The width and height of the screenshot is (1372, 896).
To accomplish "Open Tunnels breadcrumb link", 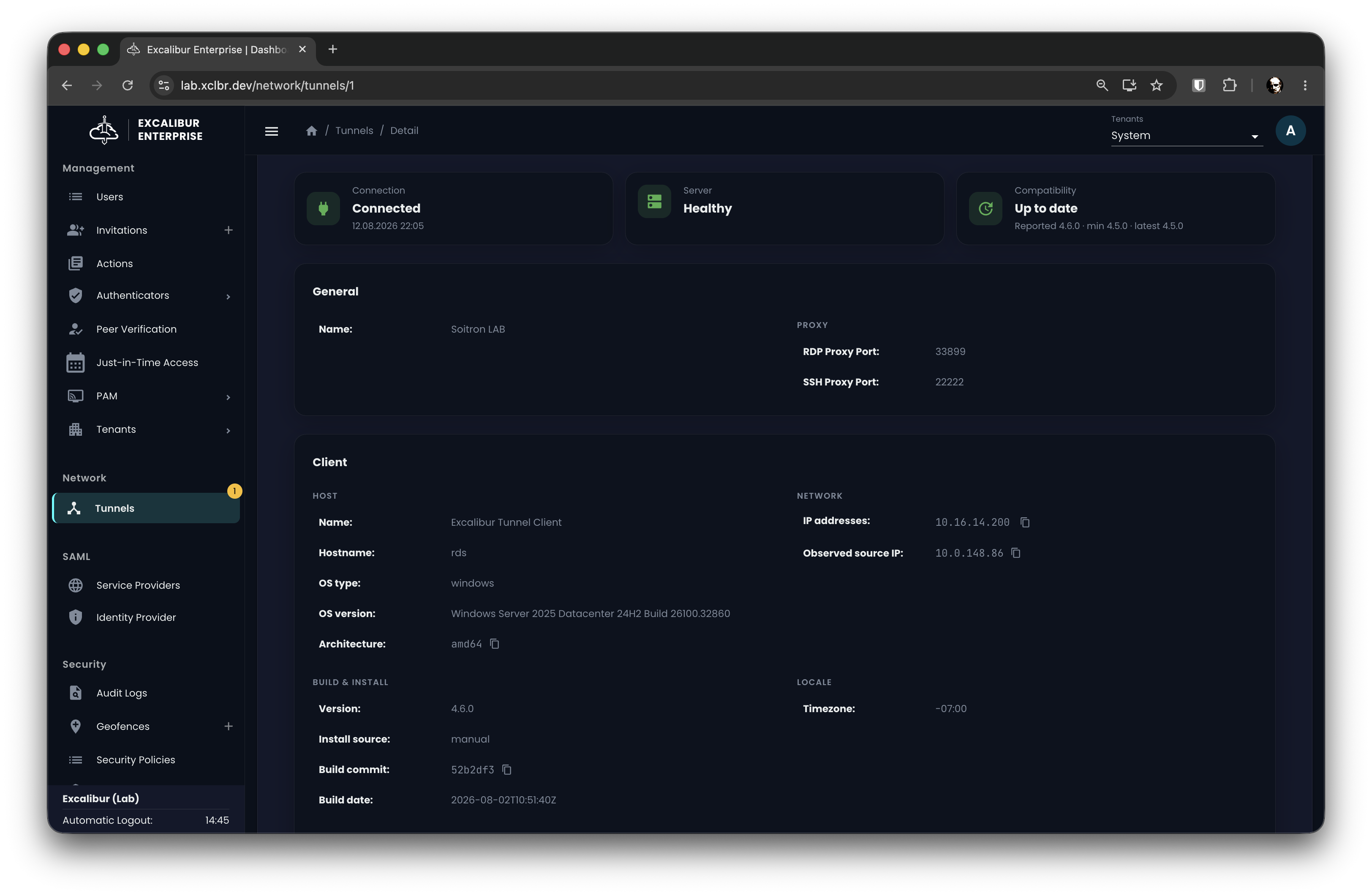I will click(354, 131).
